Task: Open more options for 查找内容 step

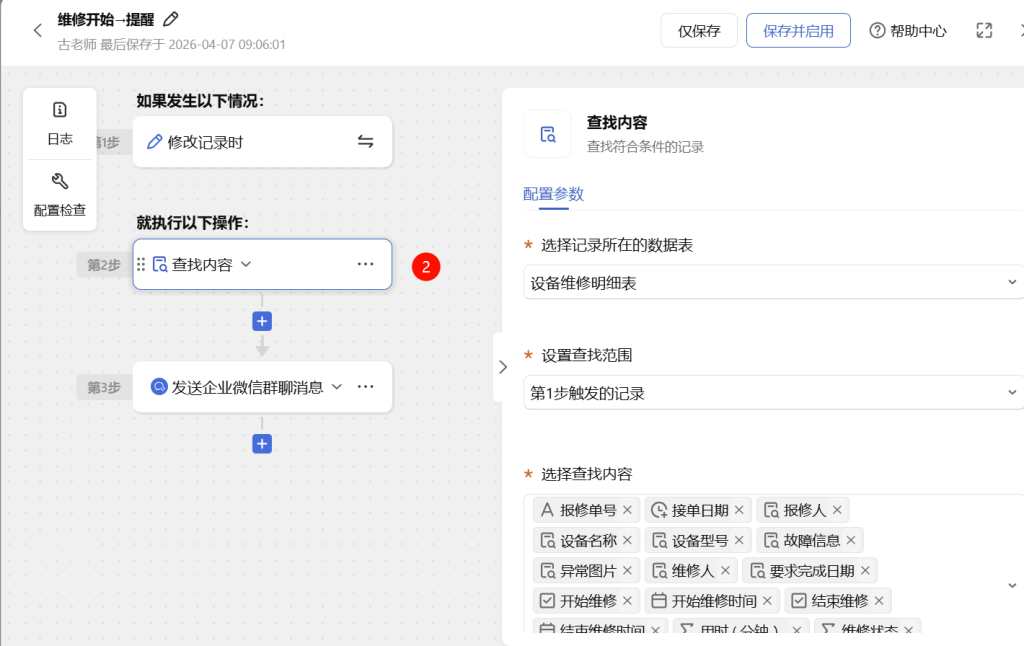Action: (366, 264)
